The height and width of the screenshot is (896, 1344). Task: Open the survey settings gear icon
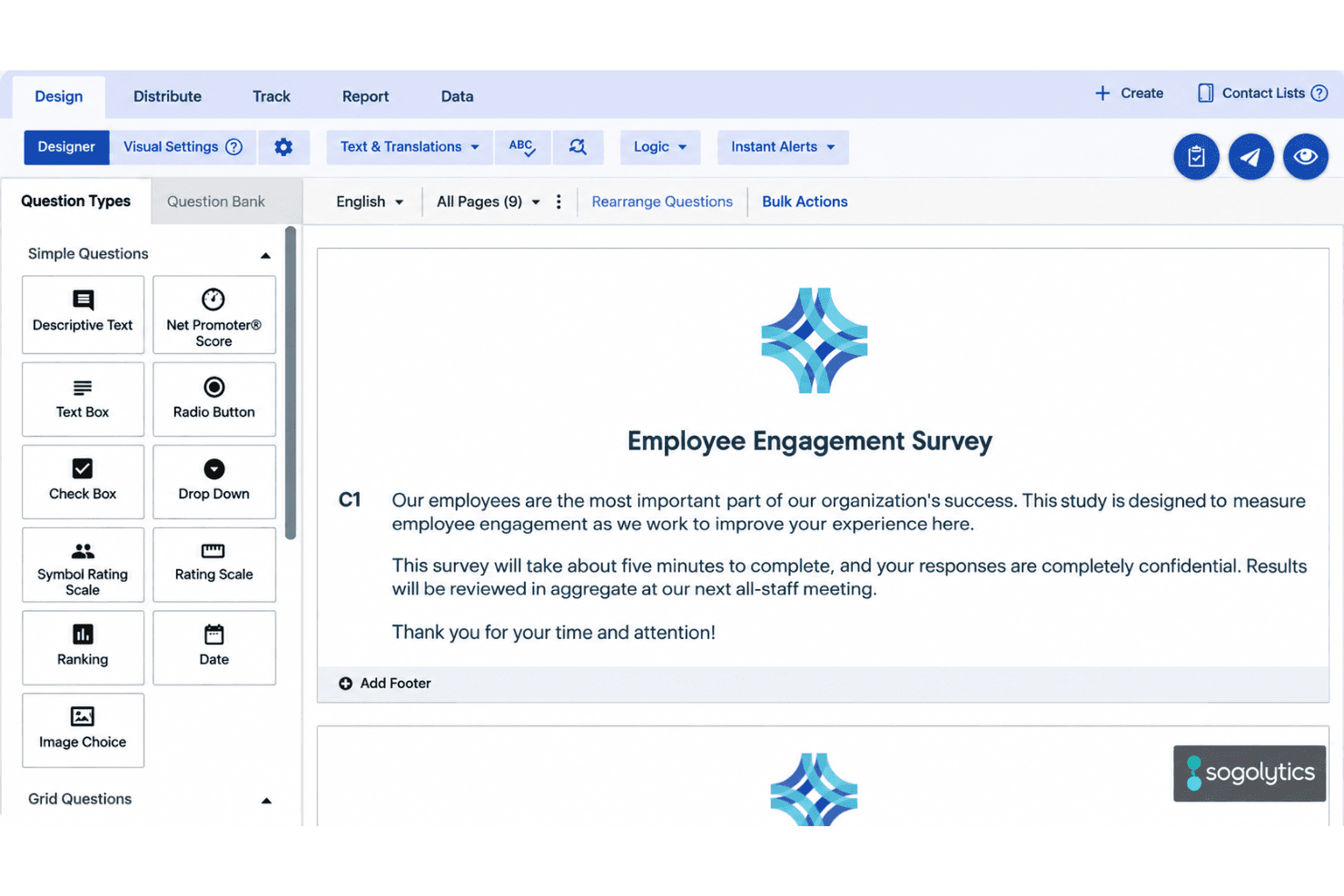coord(283,147)
